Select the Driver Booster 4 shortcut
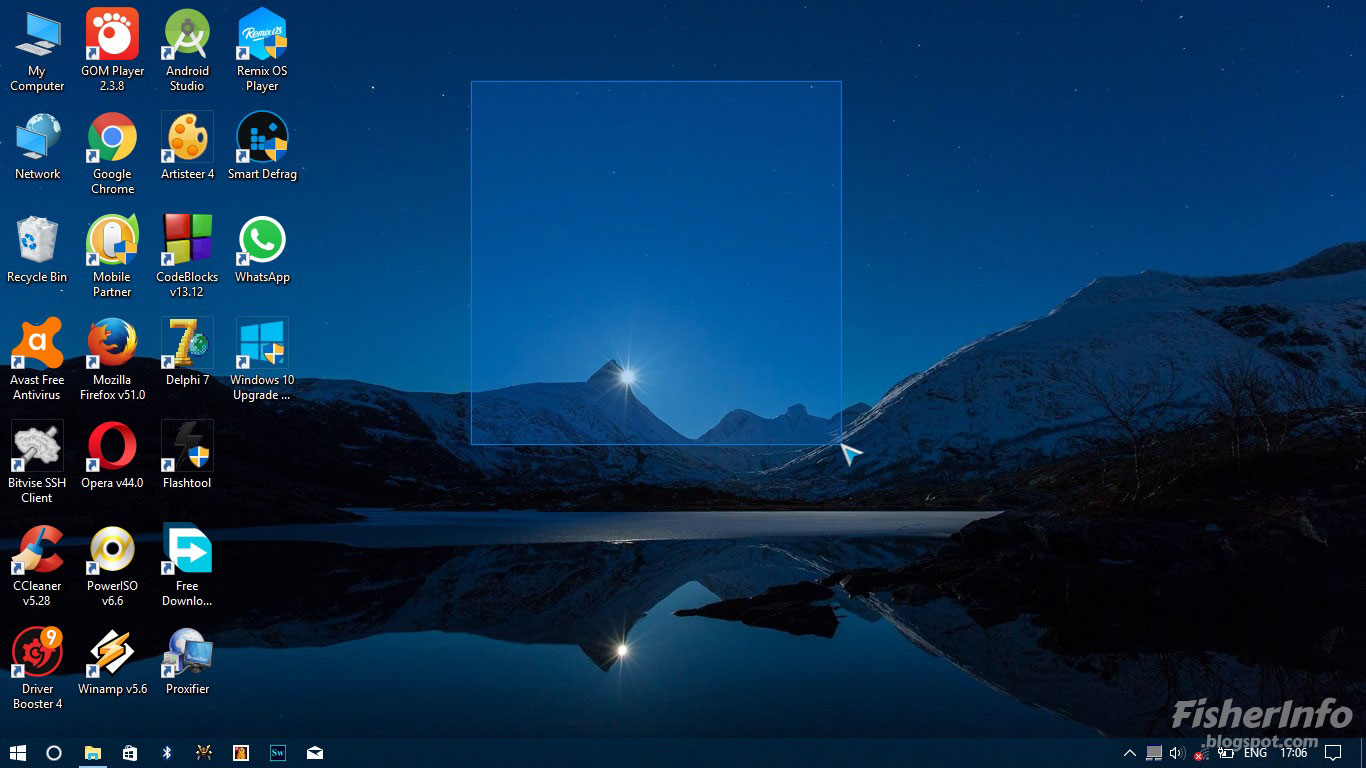 37,668
